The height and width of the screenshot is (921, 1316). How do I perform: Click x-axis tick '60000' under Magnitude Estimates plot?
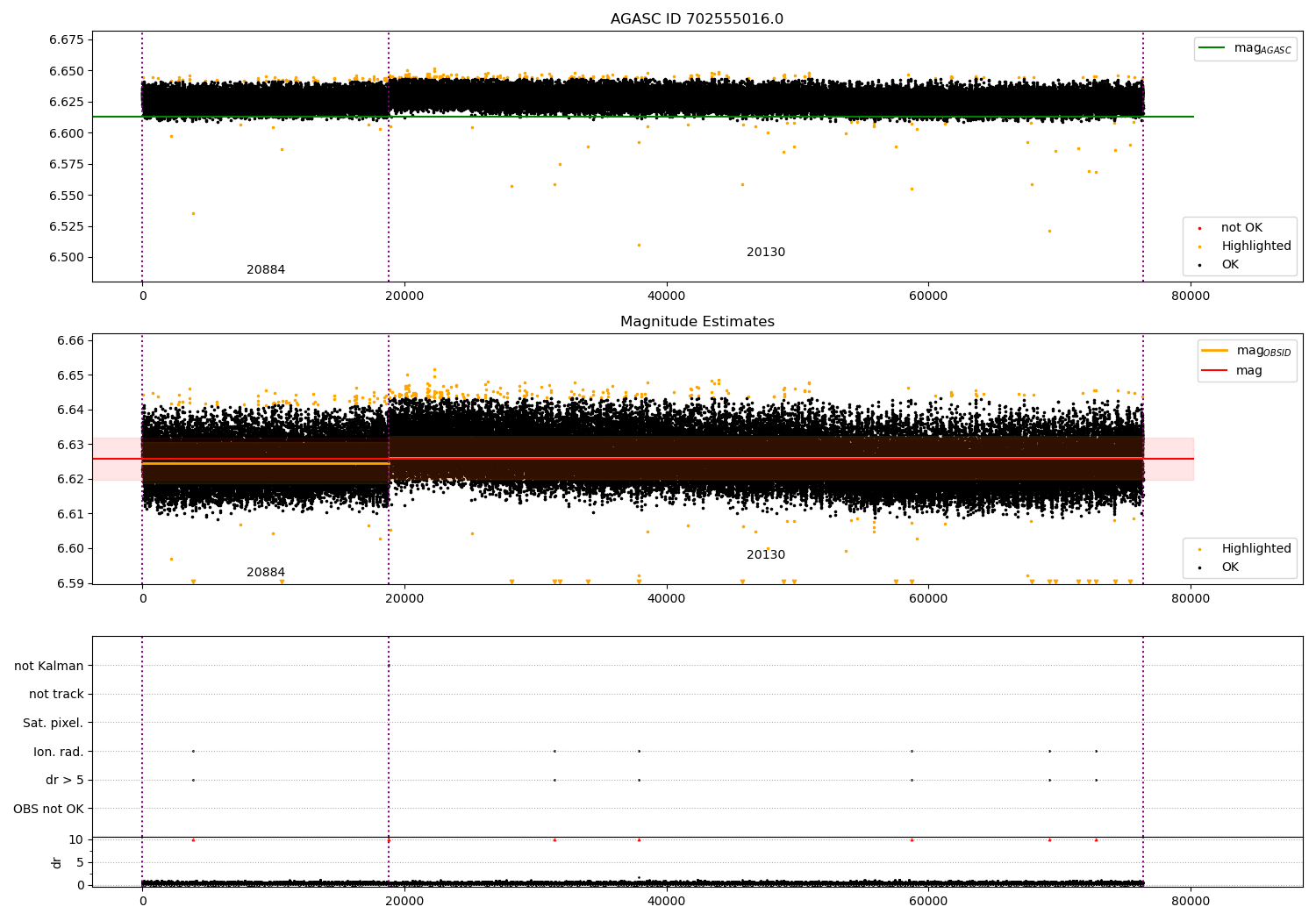928,599
